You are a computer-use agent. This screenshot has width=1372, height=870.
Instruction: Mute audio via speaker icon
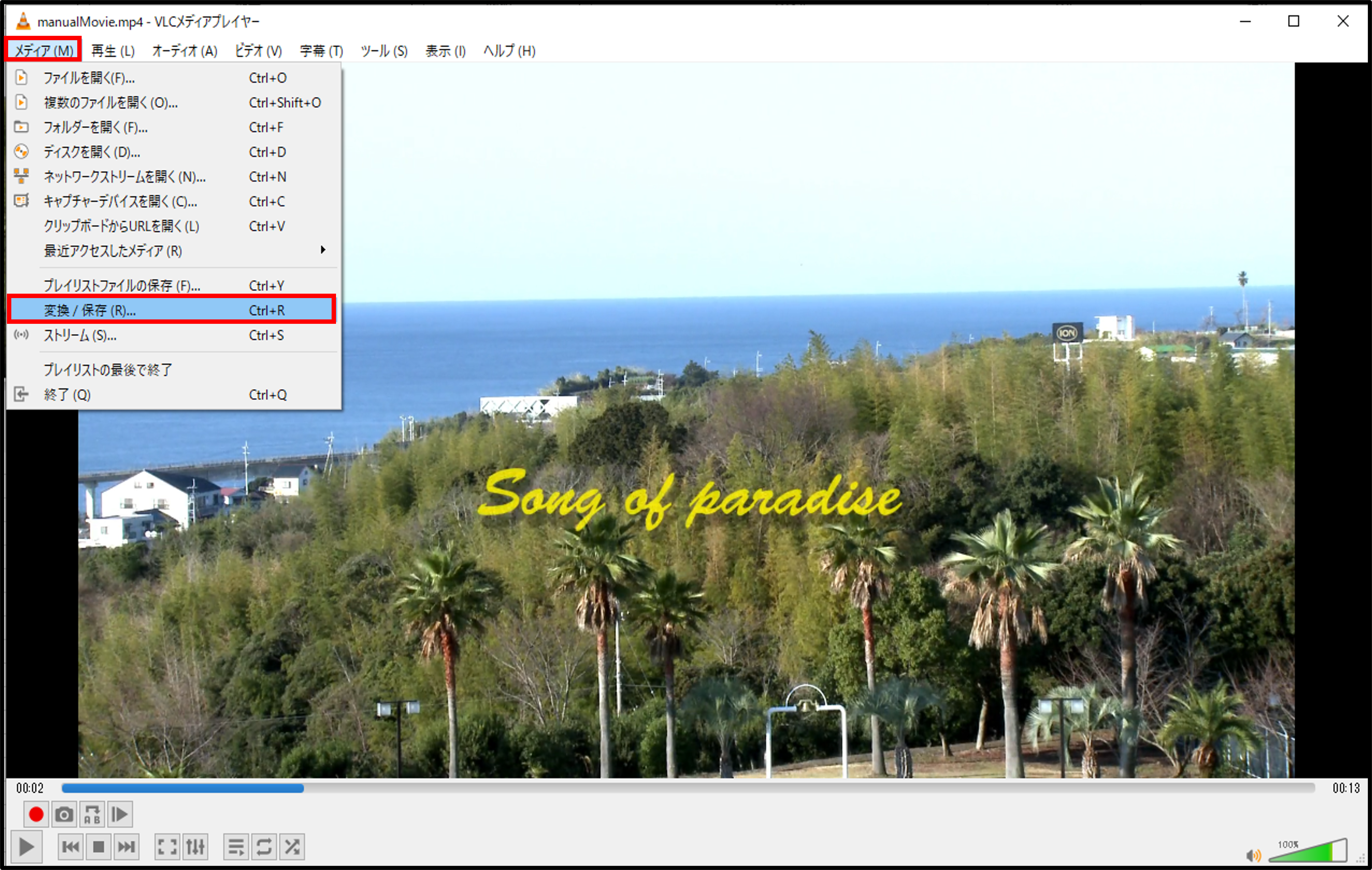[x=1253, y=855]
